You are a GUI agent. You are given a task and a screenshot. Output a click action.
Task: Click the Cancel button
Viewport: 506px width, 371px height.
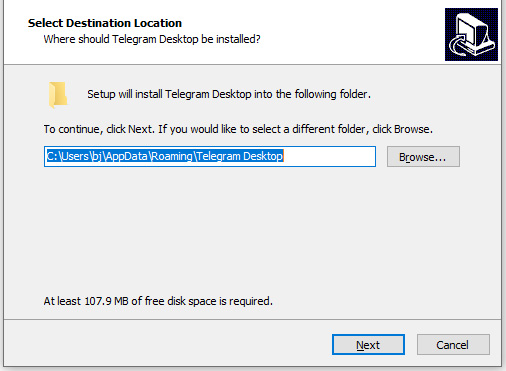click(453, 345)
